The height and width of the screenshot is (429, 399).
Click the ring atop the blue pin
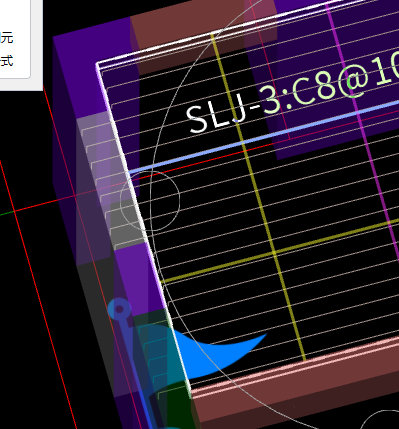pos(119,309)
